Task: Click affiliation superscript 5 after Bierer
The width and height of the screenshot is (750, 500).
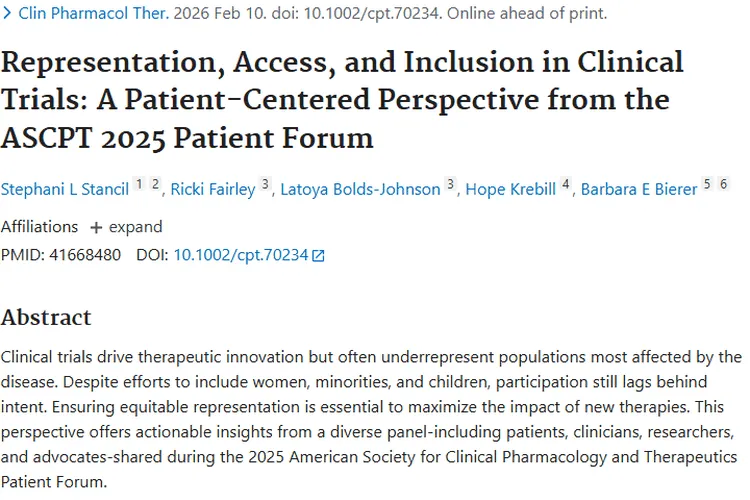Action: click(x=707, y=183)
